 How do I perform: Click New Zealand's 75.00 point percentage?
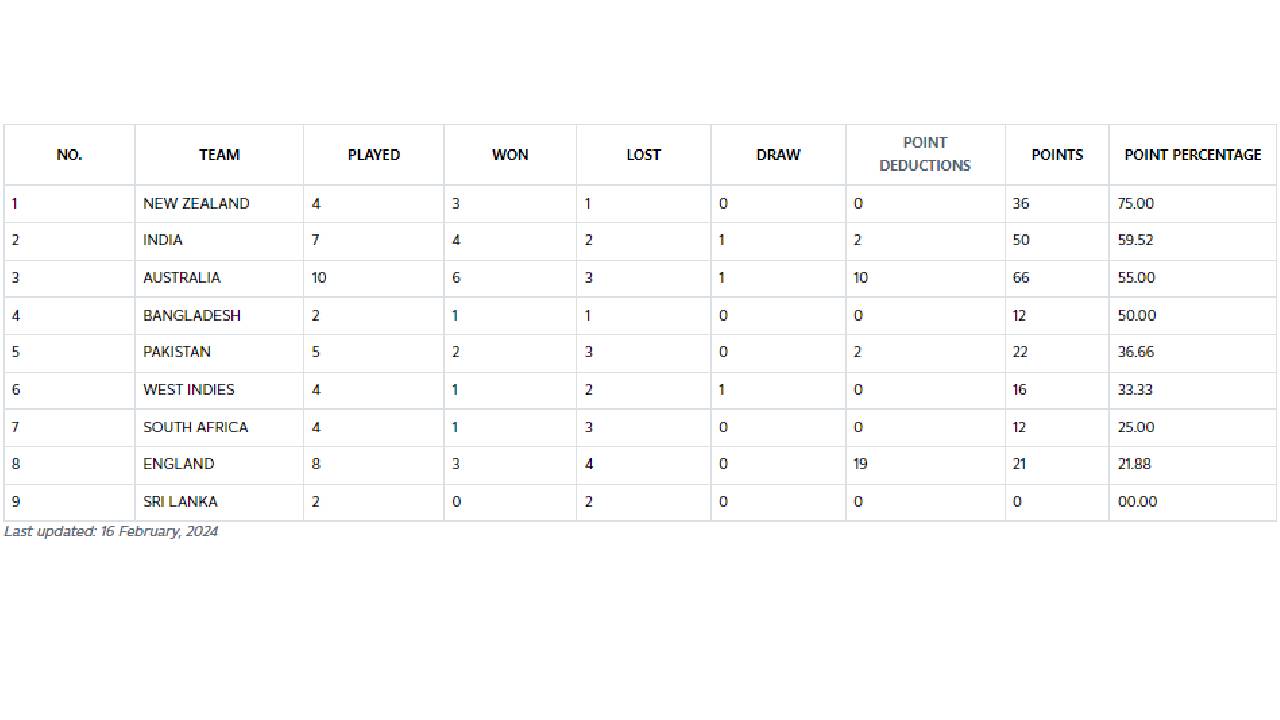1136,203
